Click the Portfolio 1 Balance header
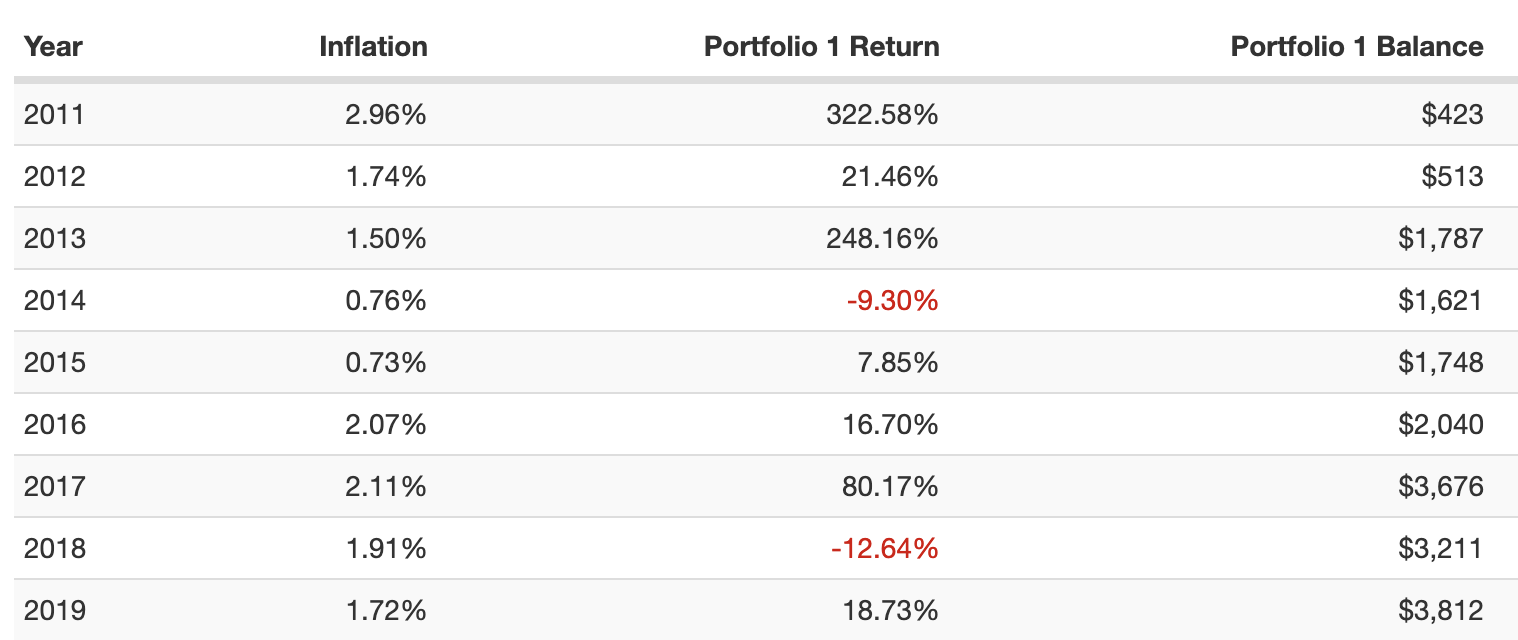 1356,46
